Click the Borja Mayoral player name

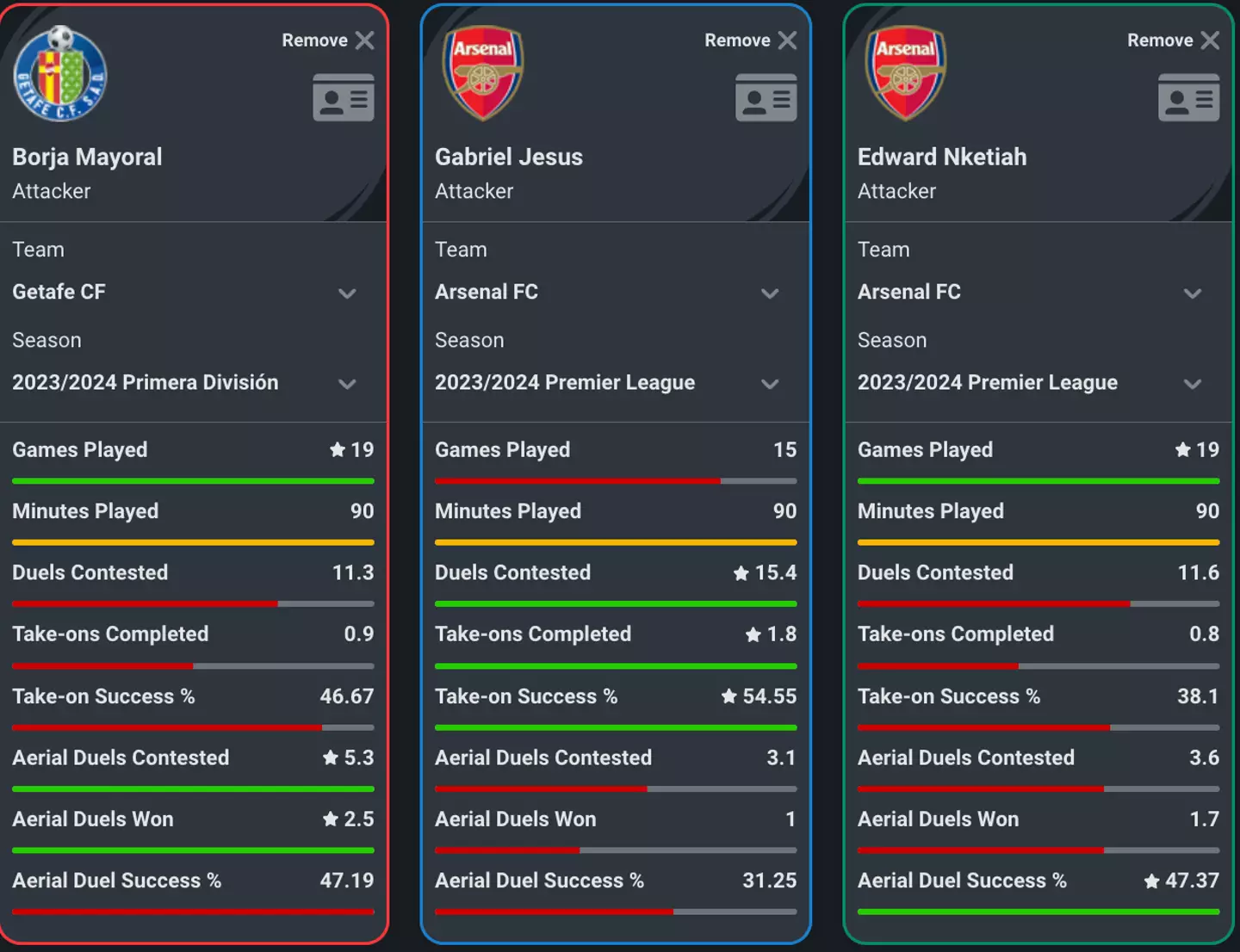click(87, 157)
